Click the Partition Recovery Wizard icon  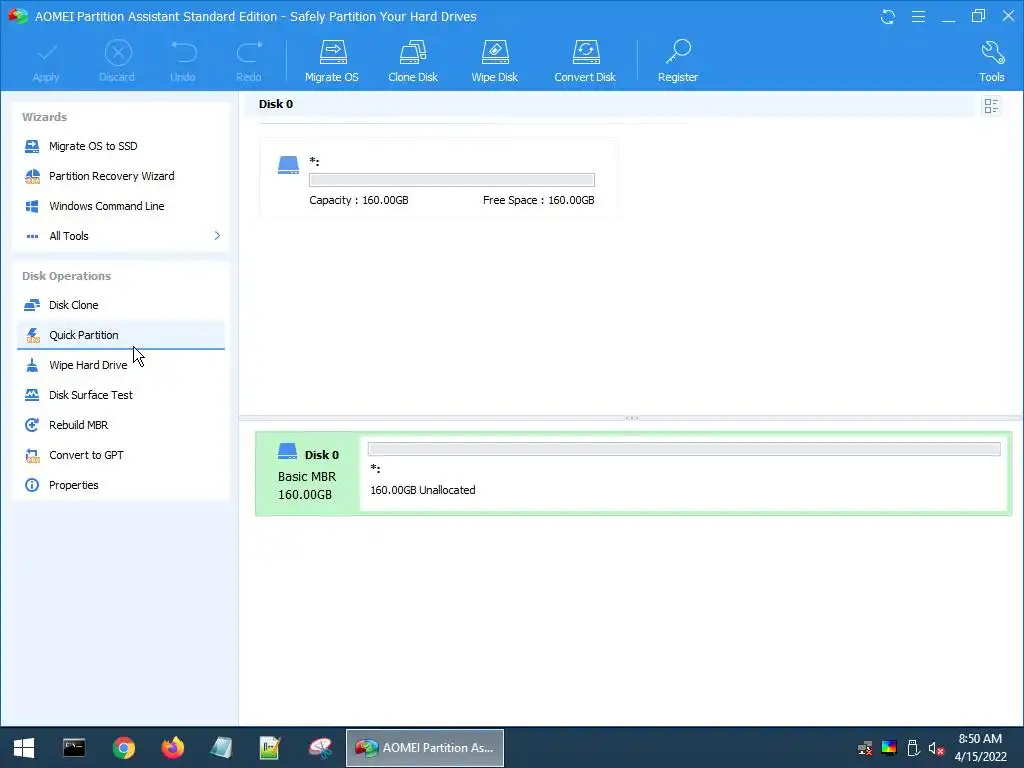(32, 176)
